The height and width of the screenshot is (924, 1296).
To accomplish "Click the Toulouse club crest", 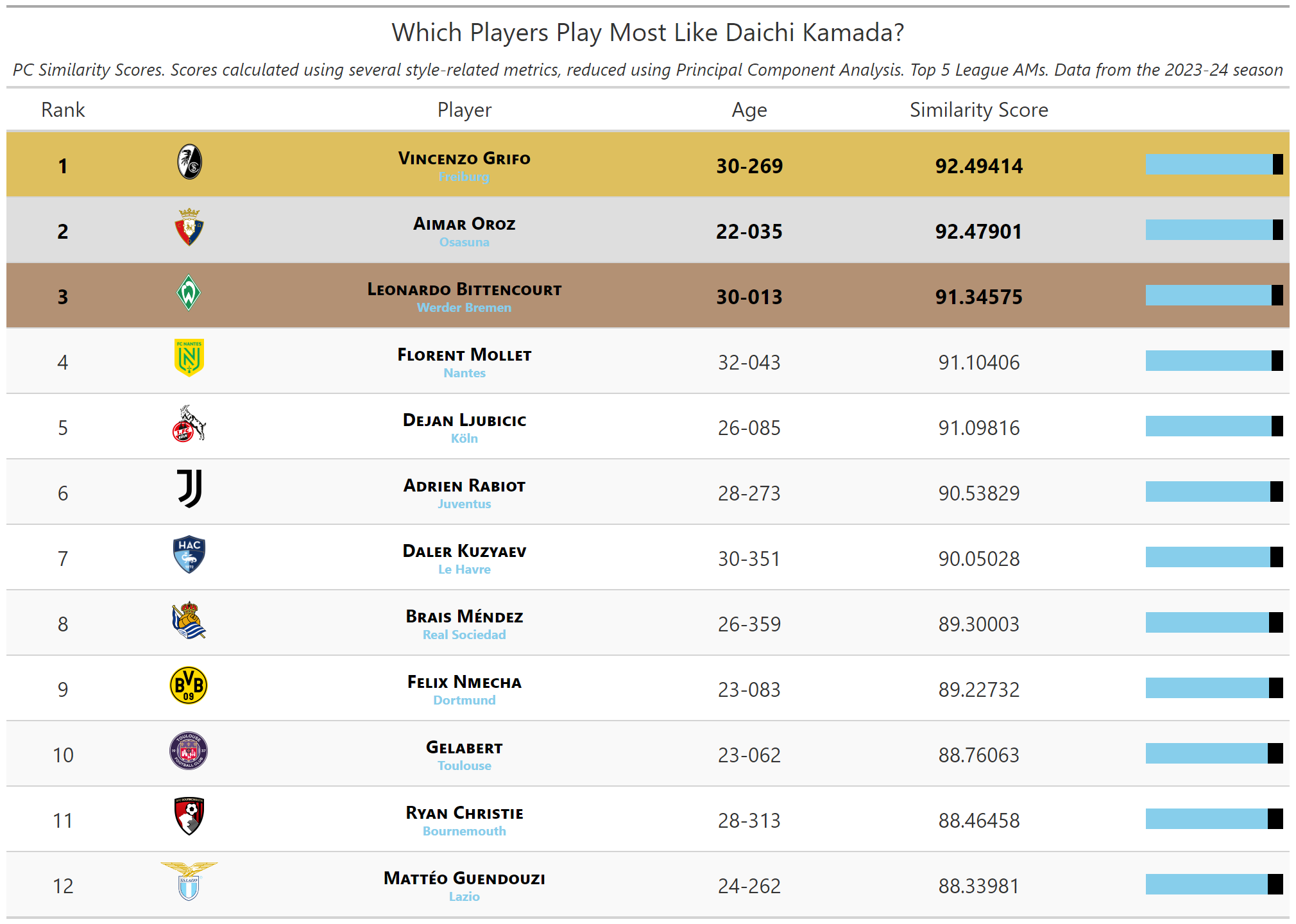I will click(189, 751).
